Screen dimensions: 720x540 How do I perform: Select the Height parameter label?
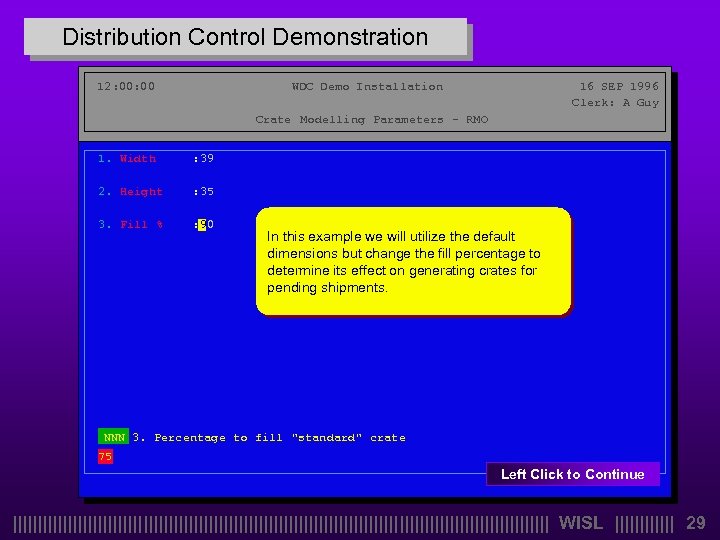[141, 191]
